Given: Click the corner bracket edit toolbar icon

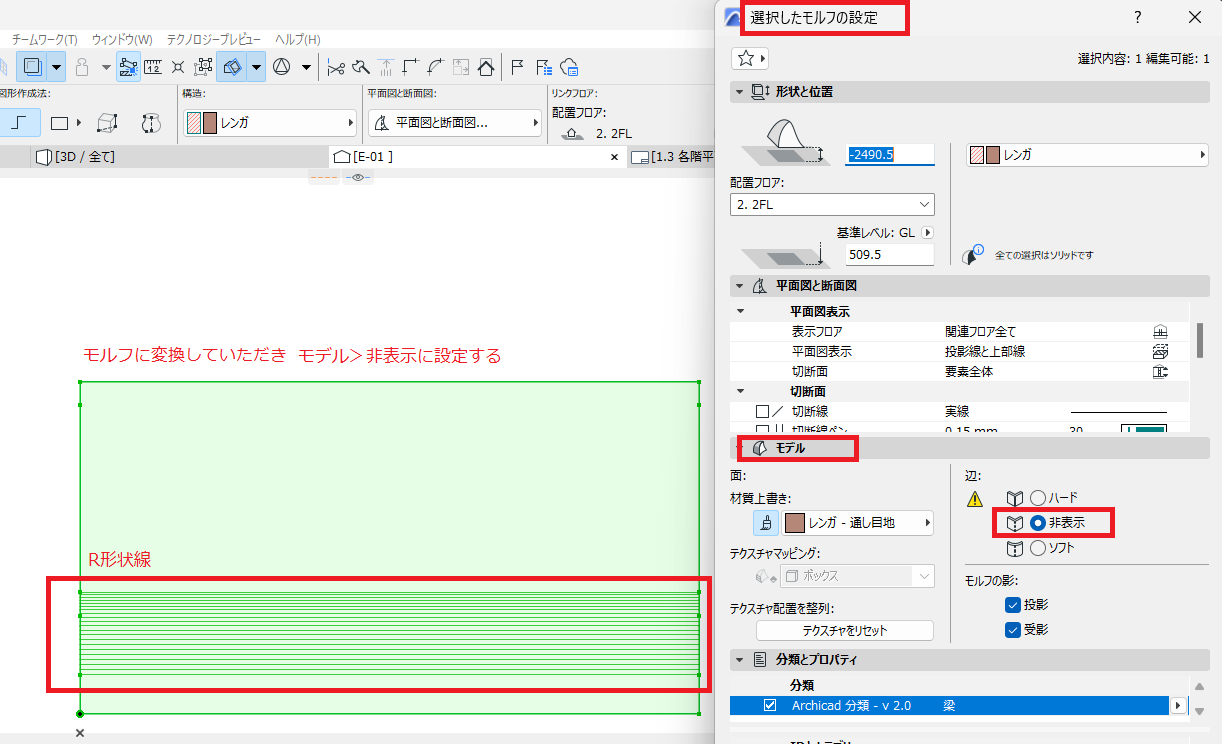Looking at the screenshot, I should tap(410, 67).
